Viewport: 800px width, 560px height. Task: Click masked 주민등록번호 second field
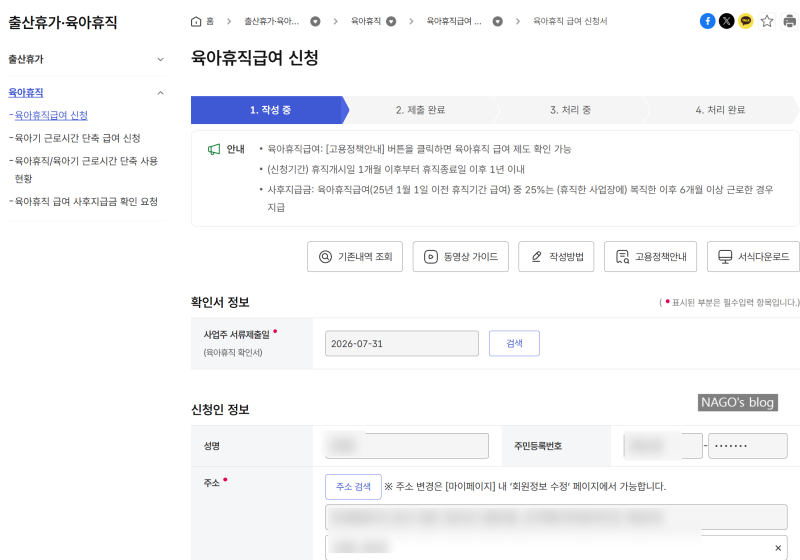coord(747,446)
